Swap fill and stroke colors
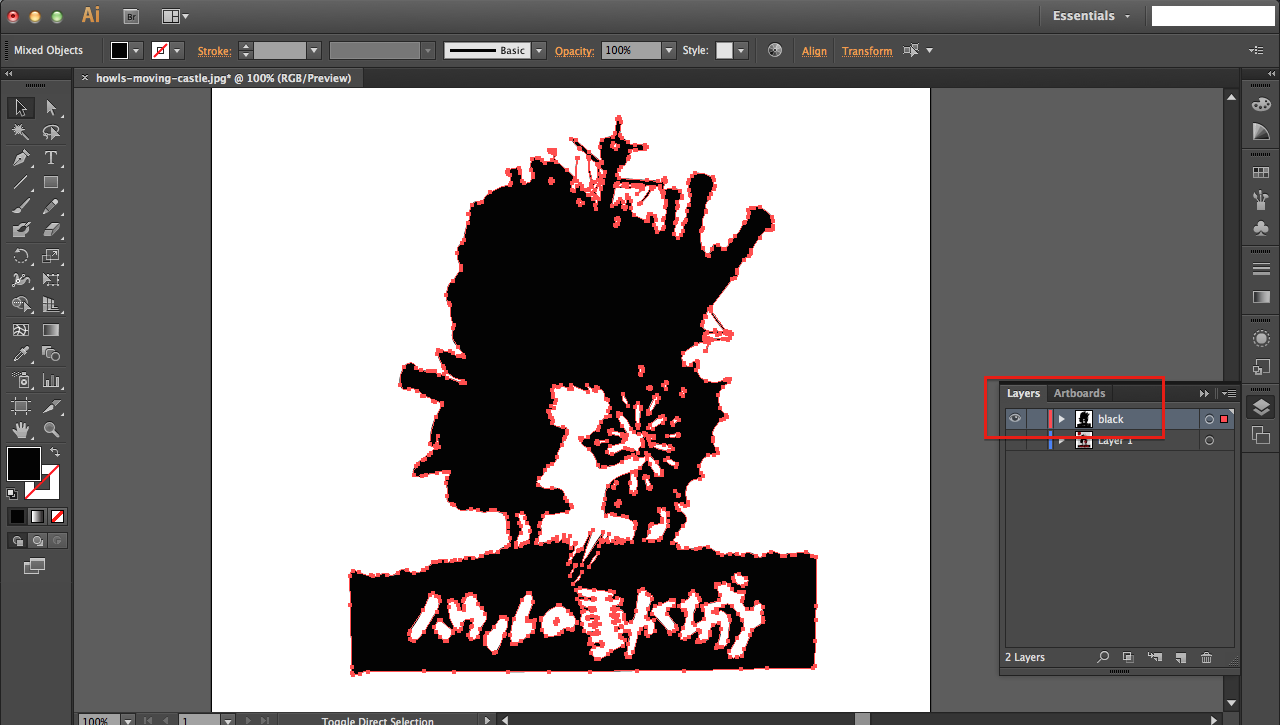Screen dimensions: 1280x725 tap(55, 453)
